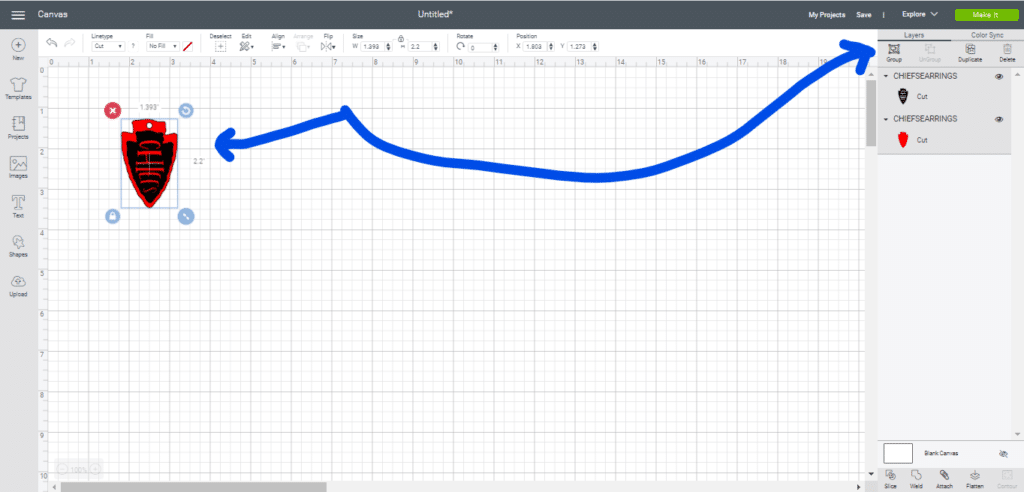Viewport: 1024px width, 492px height.
Task: Open the hamburger main menu
Action: pyautogui.click(x=18, y=15)
